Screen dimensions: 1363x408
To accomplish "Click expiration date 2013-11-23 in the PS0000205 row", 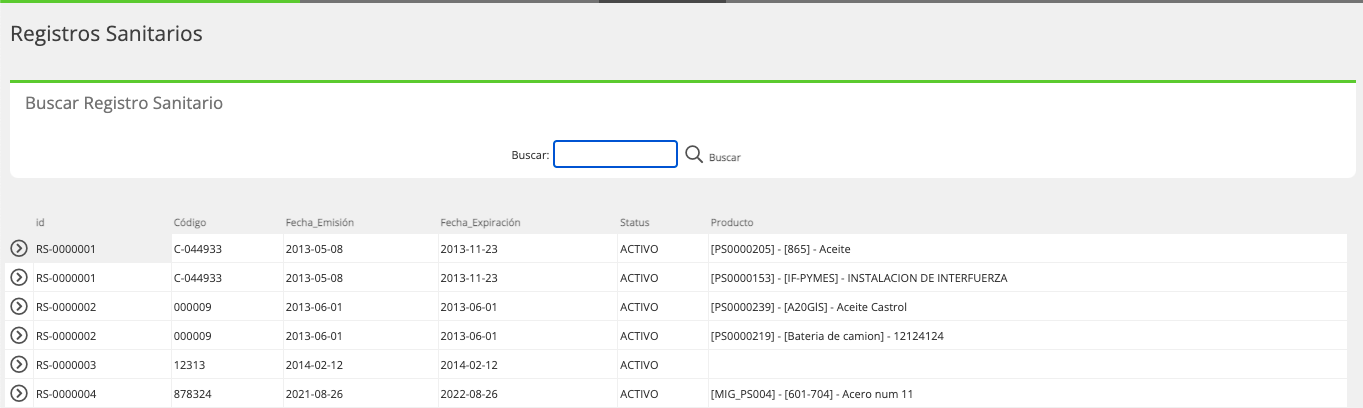I will pos(469,249).
